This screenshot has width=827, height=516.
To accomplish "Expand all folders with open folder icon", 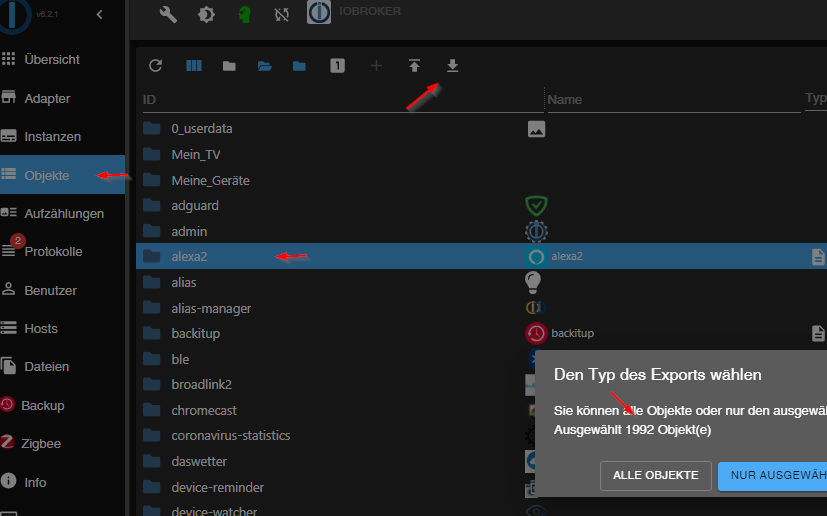I will [x=265, y=66].
